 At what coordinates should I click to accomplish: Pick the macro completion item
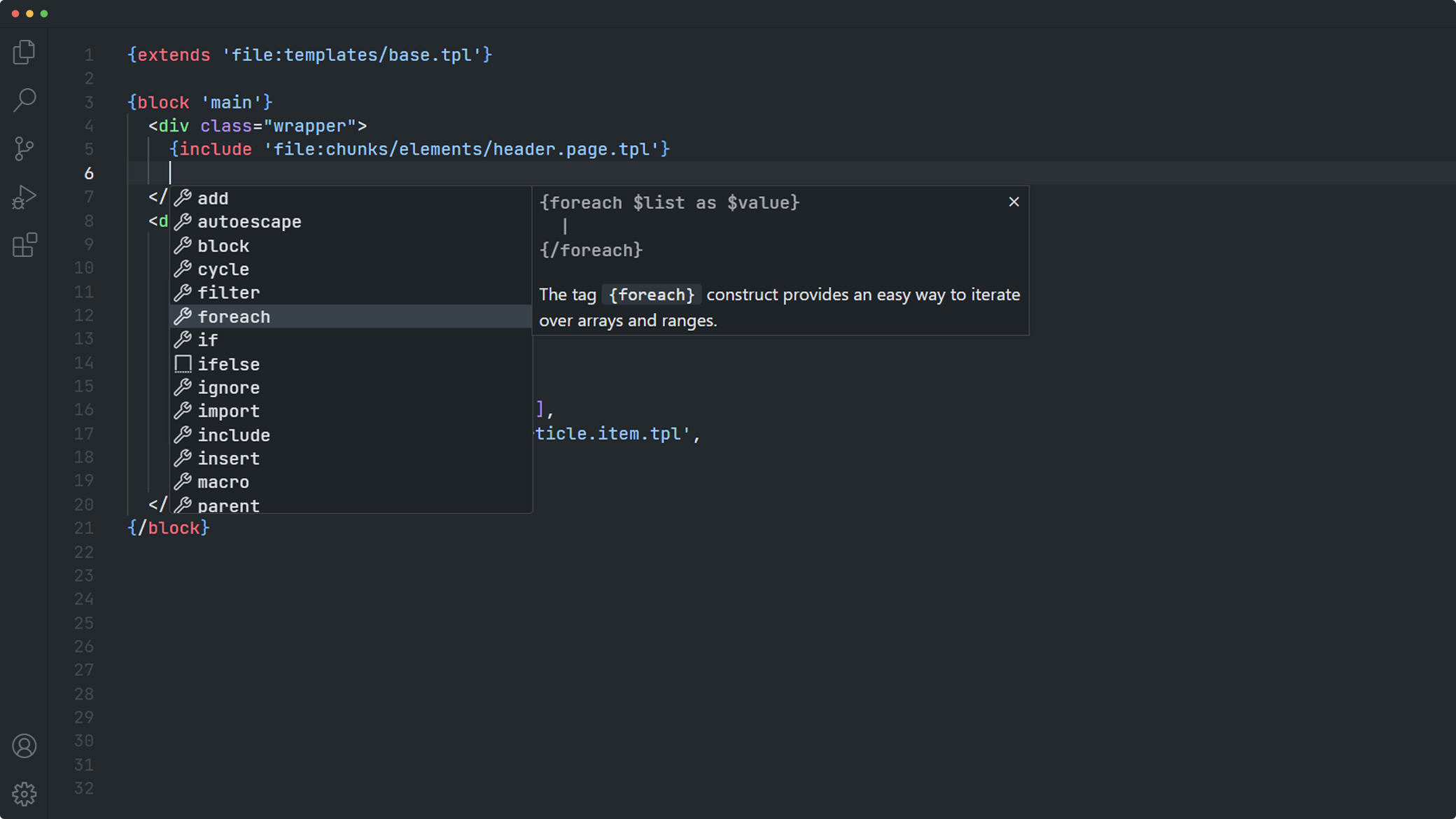pyautogui.click(x=223, y=482)
